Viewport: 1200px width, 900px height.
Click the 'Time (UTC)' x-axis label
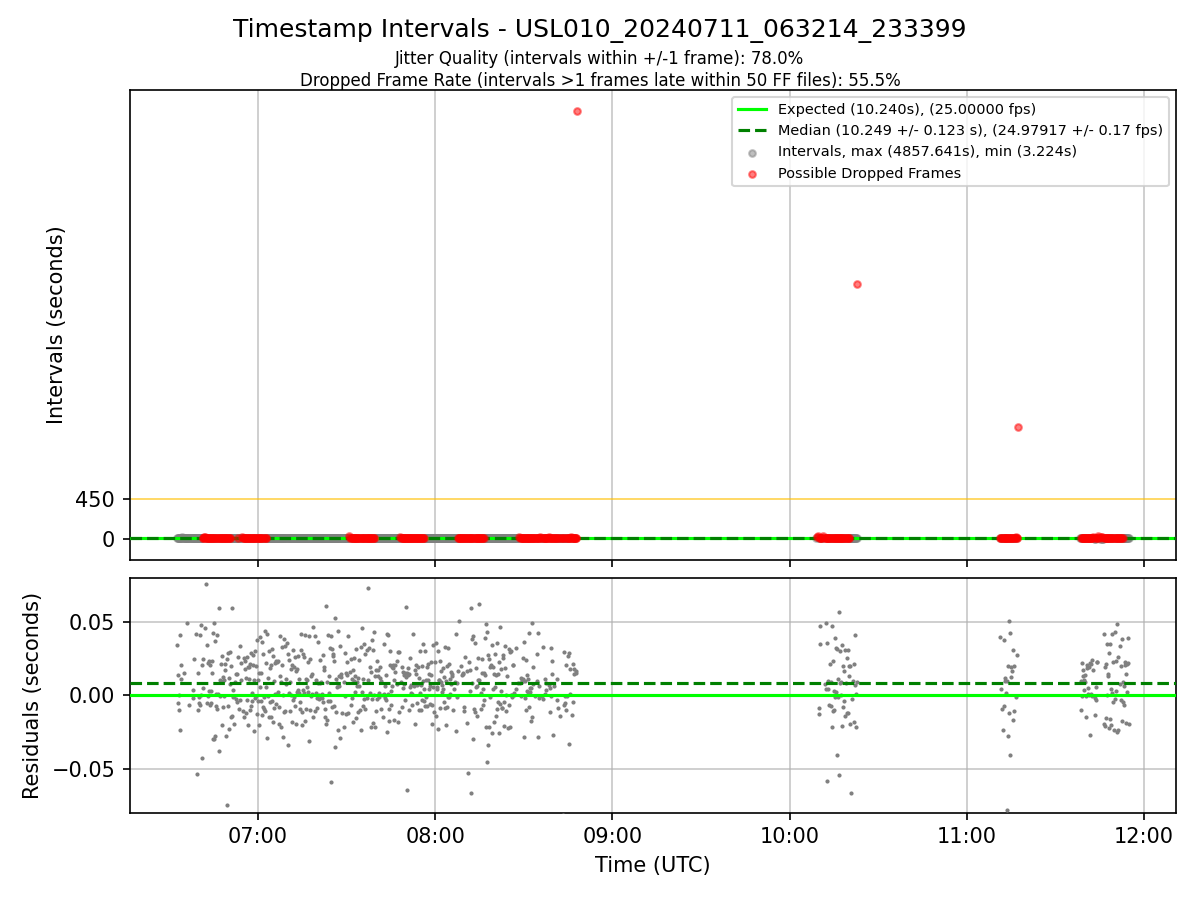[x=652, y=865]
